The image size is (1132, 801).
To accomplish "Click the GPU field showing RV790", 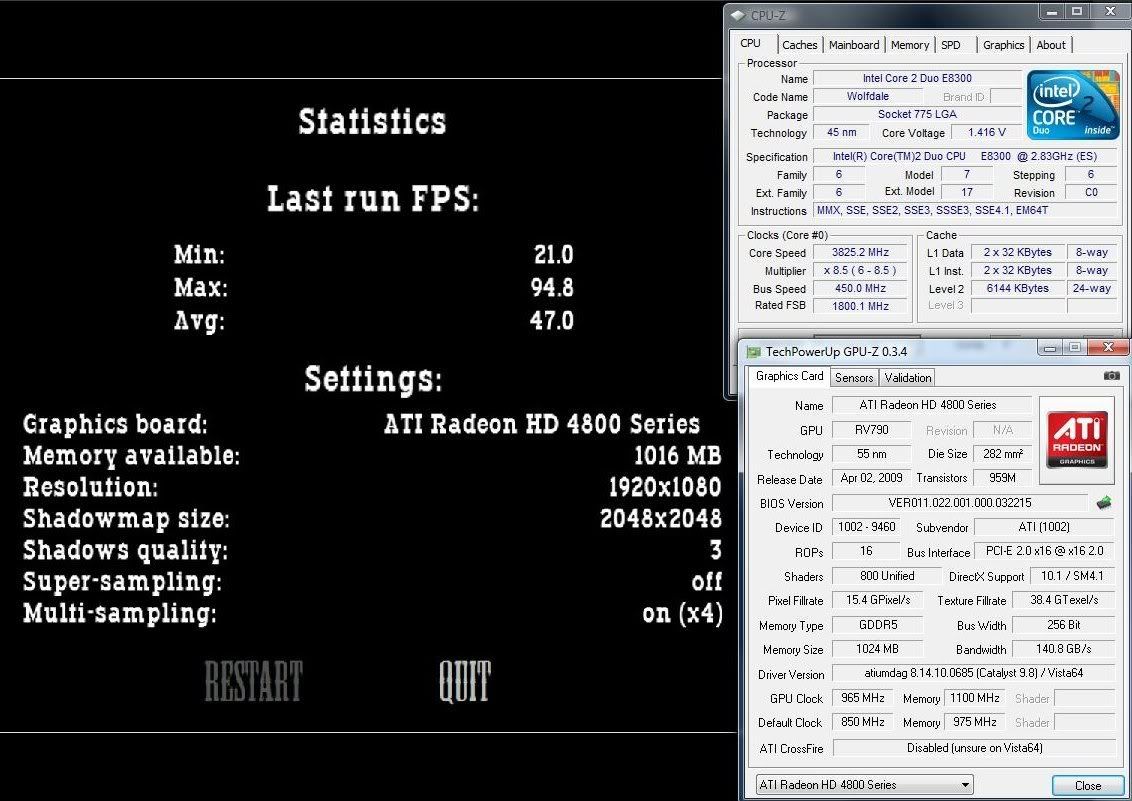I will click(x=871, y=430).
